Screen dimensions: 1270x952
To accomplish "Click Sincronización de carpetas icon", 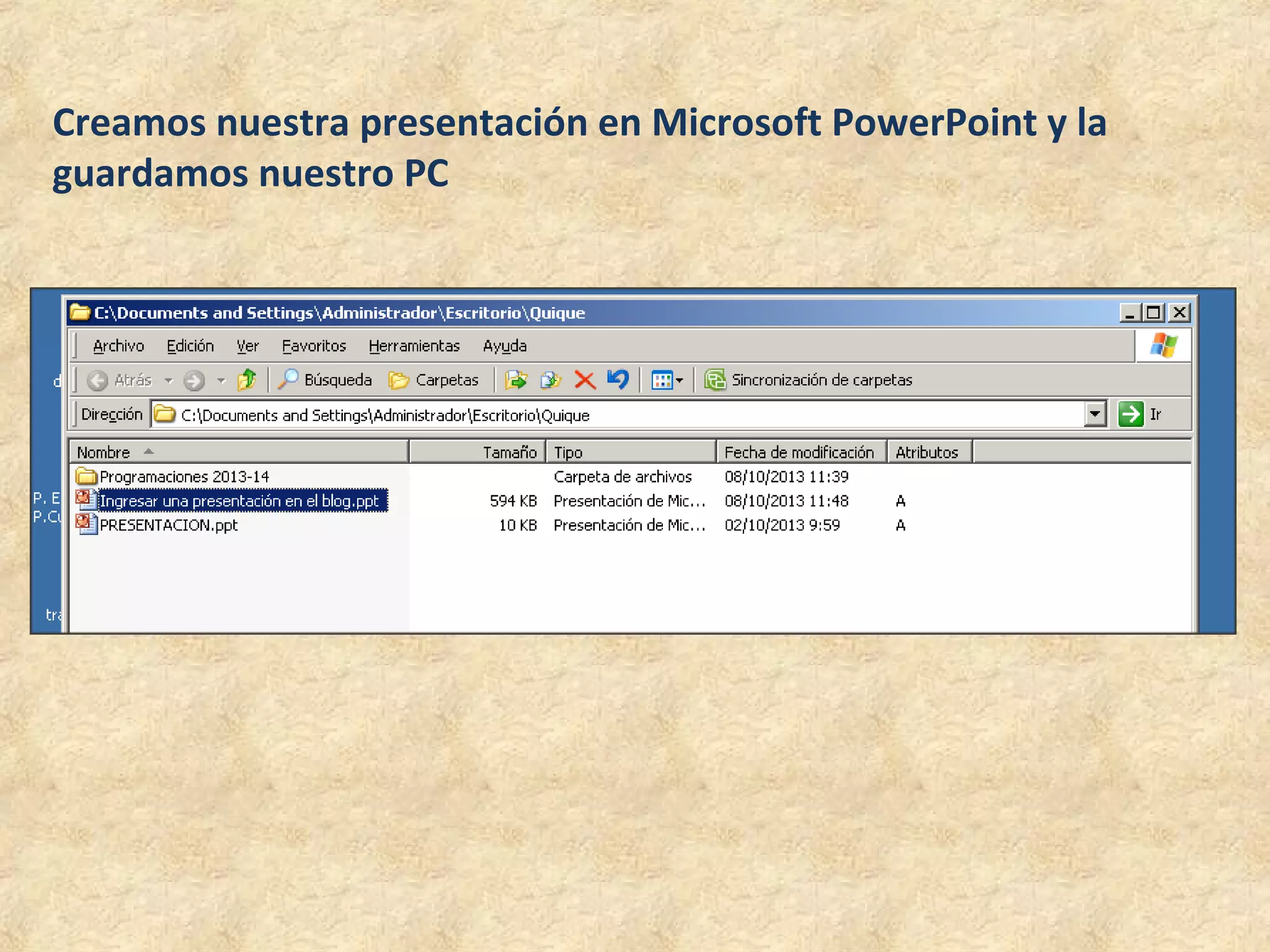I will [x=715, y=379].
